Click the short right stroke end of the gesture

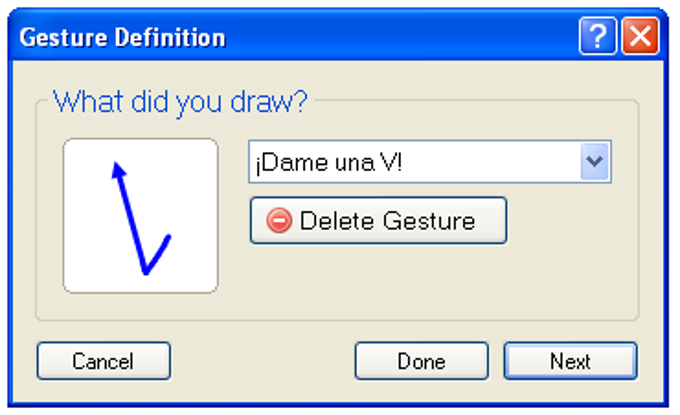168,237
